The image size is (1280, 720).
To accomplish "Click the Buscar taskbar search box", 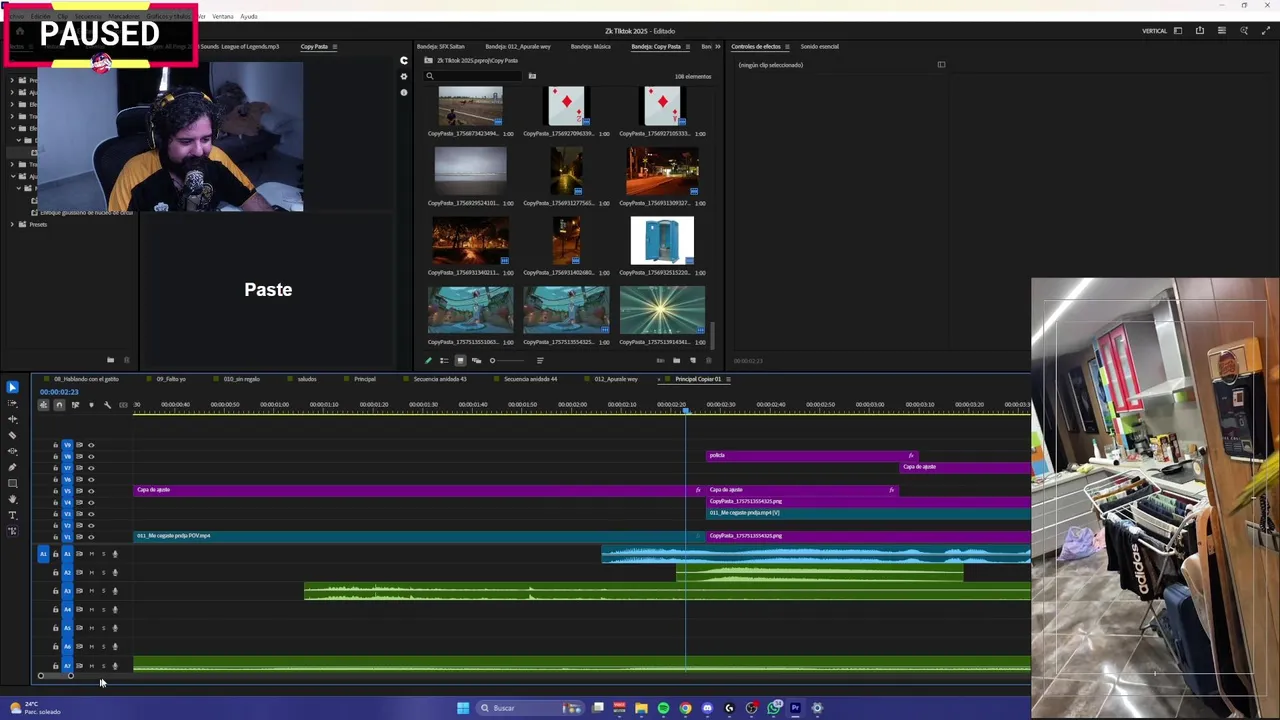I will tap(530, 708).
